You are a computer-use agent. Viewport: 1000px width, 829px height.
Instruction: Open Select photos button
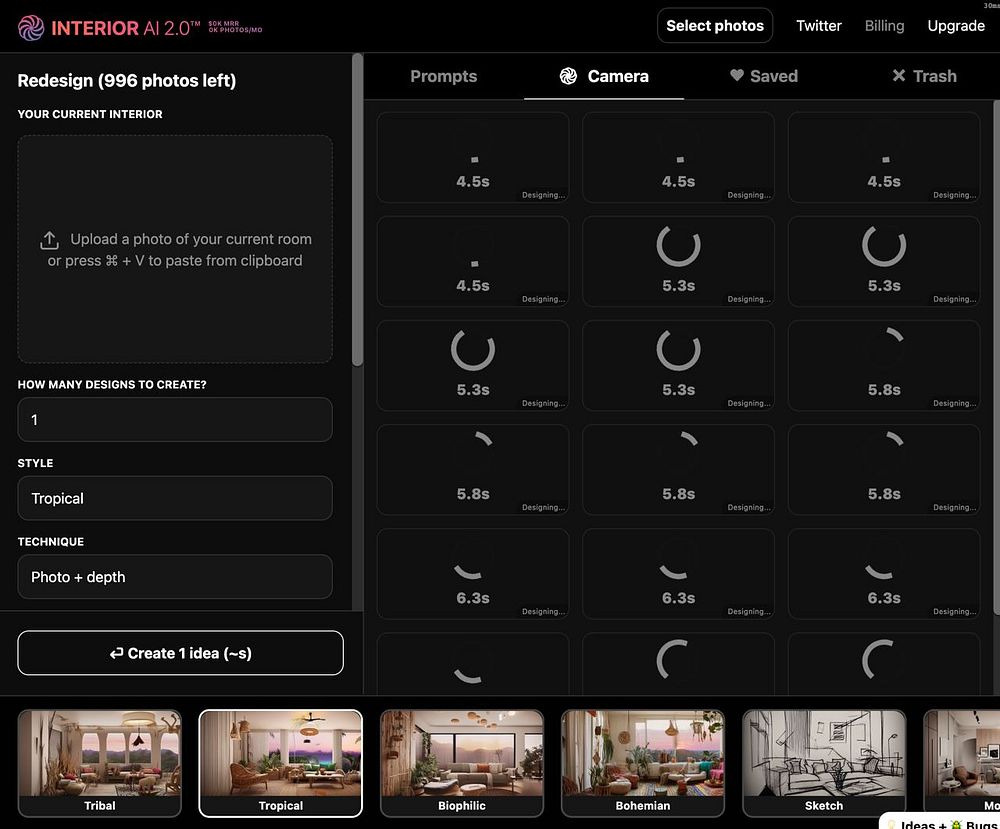pyautogui.click(x=715, y=26)
